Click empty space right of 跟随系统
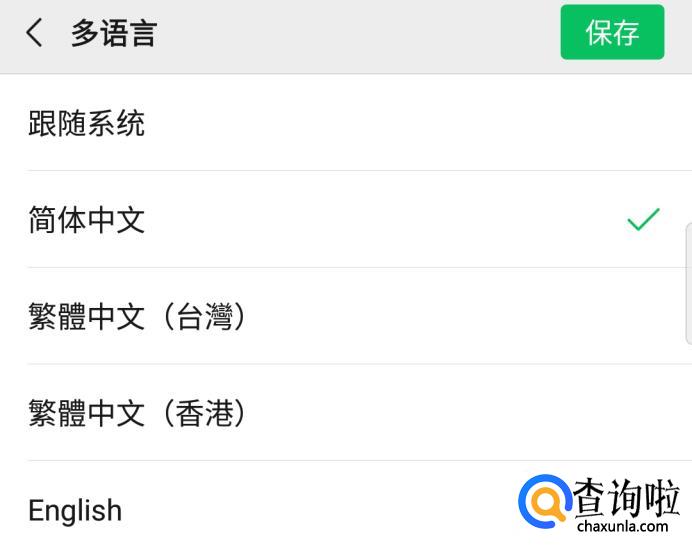The image size is (692, 557). click(x=420, y=123)
